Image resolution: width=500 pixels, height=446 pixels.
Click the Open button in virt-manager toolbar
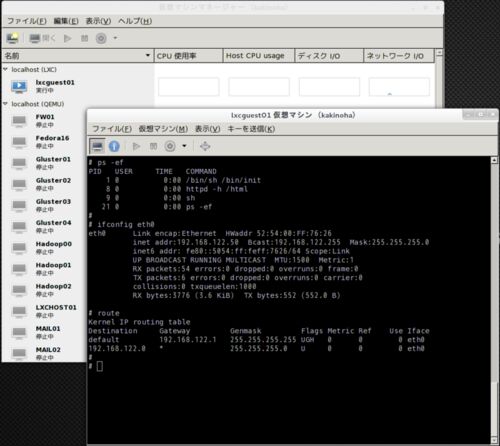(x=42, y=38)
